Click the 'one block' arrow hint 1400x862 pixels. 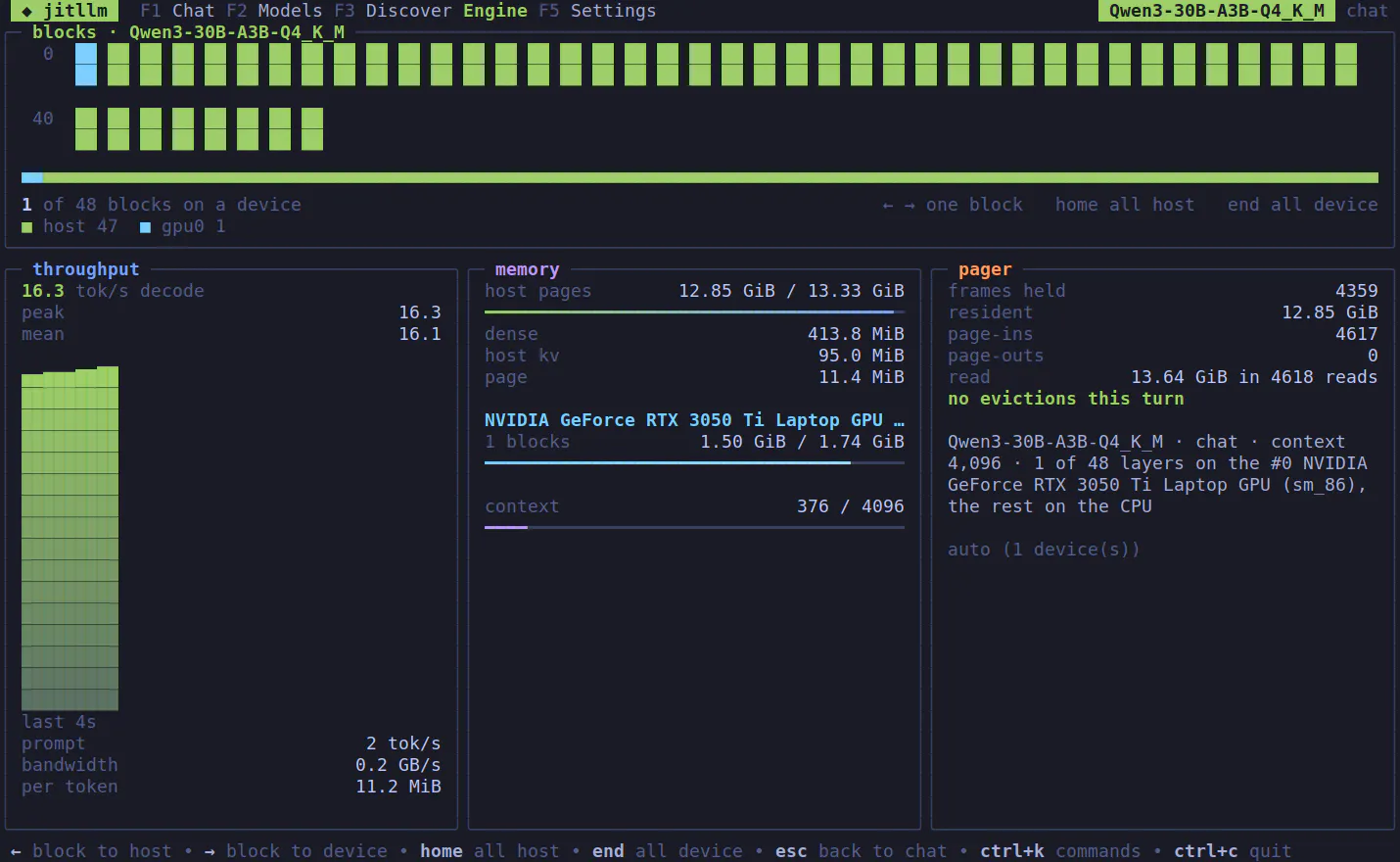(x=952, y=205)
